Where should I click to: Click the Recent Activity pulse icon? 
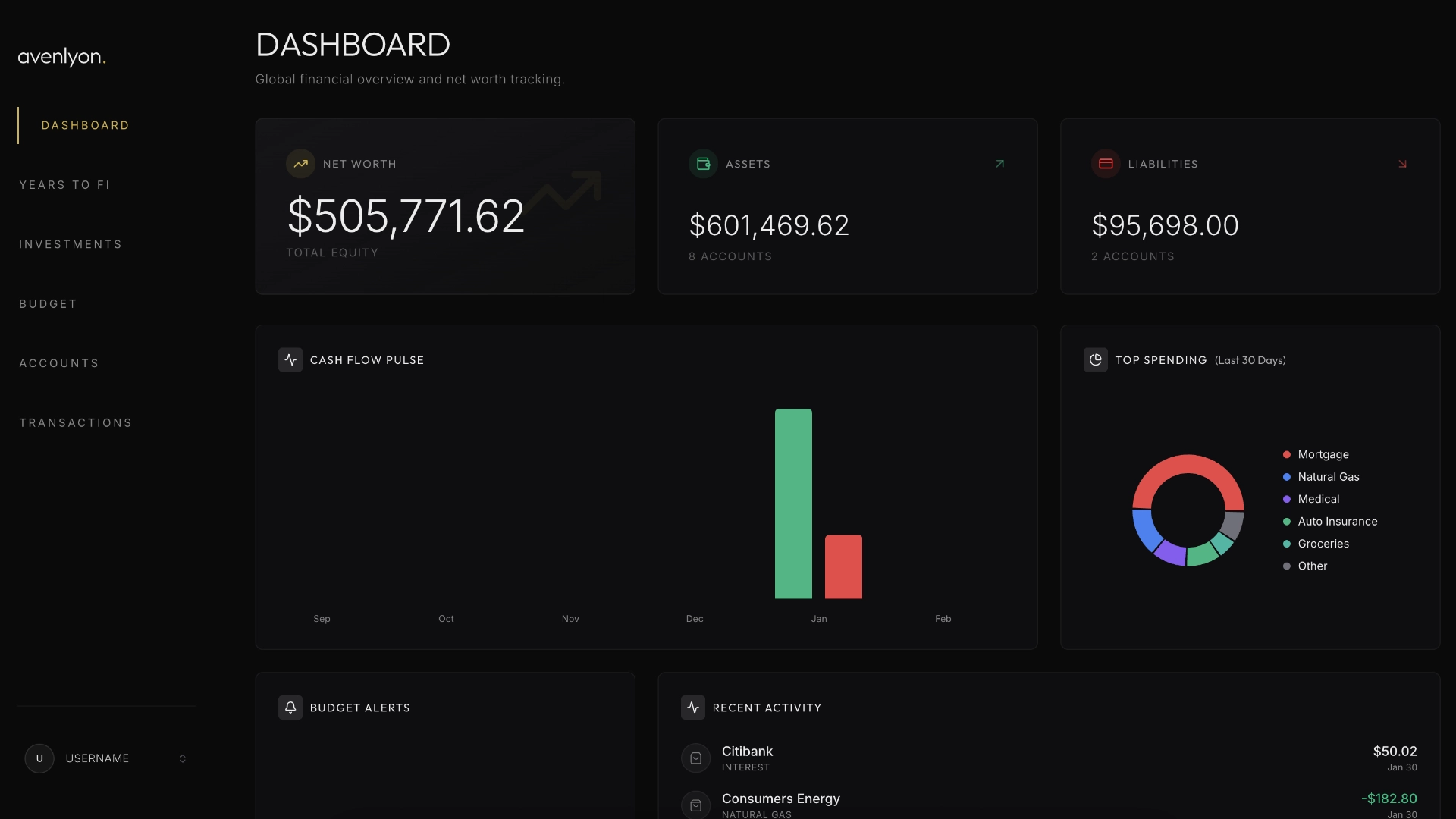[x=693, y=707]
